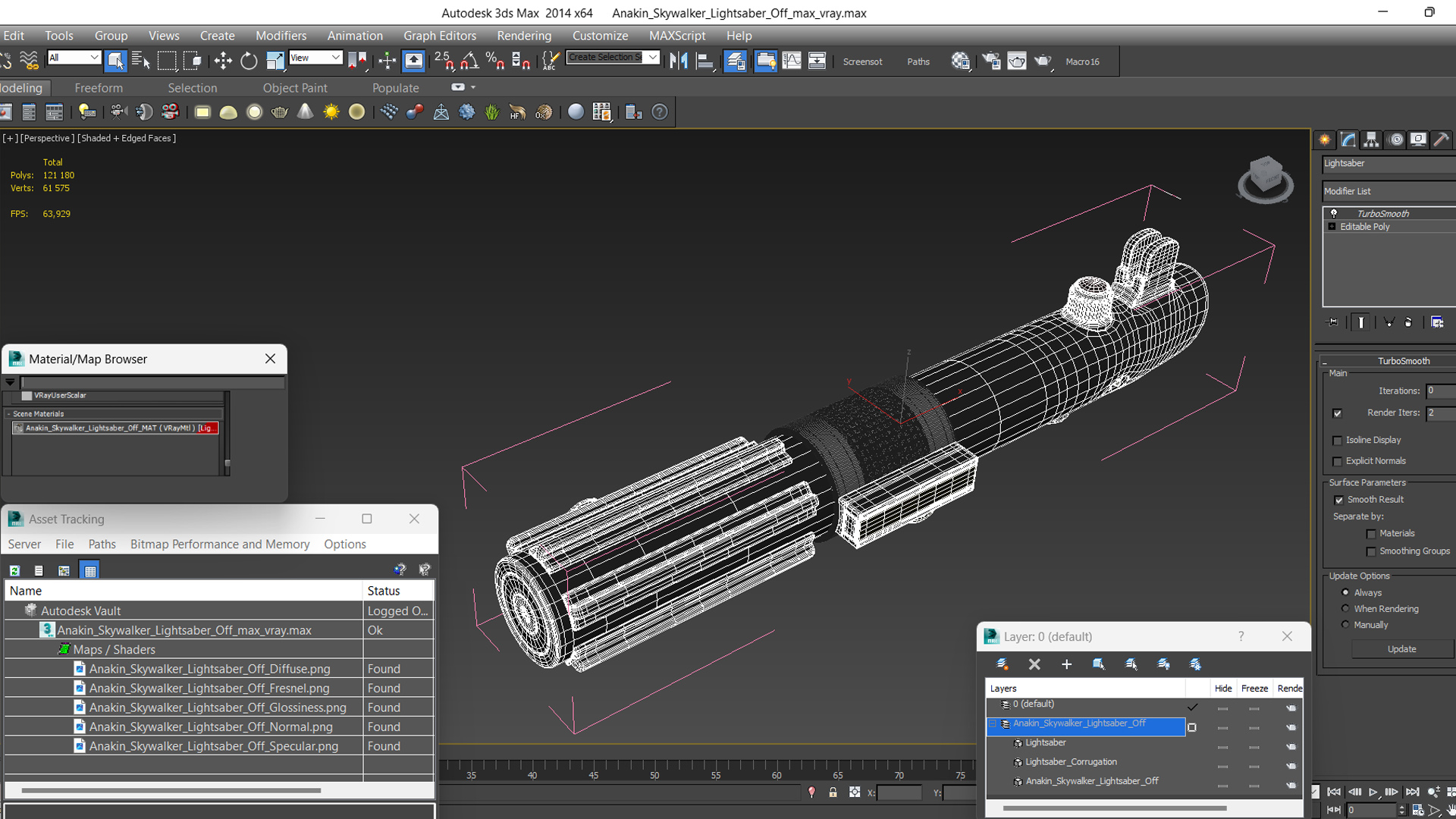The height and width of the screenshot is (819, 1456).
Task: Enable Isoline Display checkbox
Action: (1338, 441)
